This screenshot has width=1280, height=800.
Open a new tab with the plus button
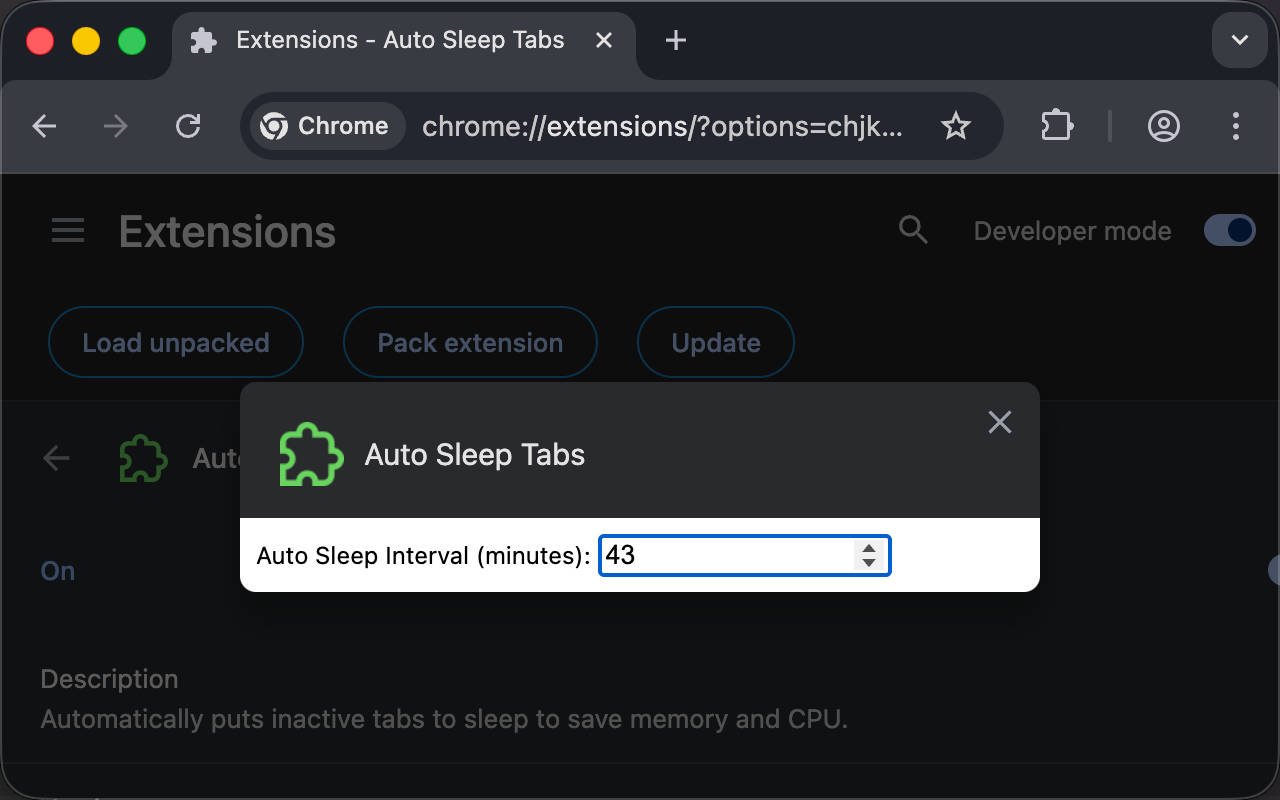pos(676,41)
